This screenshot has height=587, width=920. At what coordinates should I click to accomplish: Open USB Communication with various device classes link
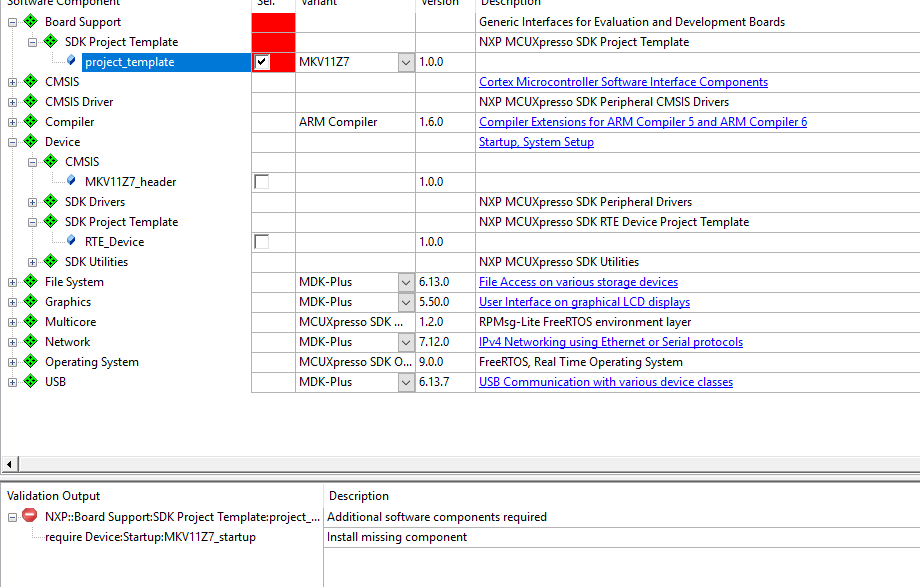click(606, 382)
